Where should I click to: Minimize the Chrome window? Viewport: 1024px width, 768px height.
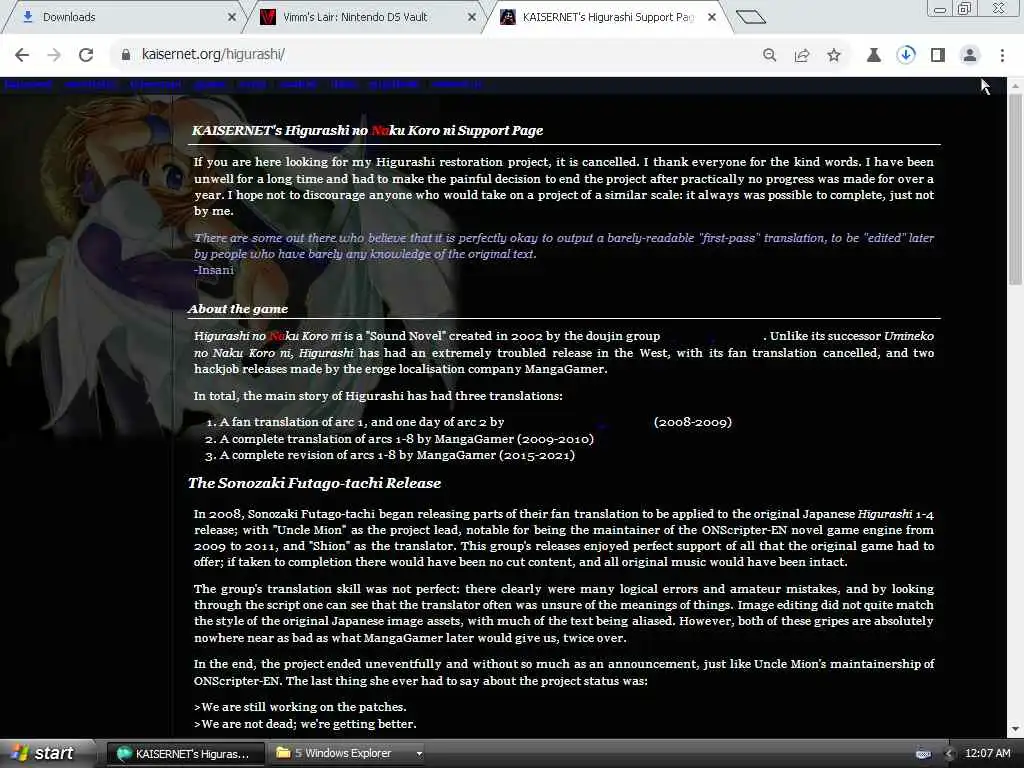pyautogui.click(x=940, y=9)
